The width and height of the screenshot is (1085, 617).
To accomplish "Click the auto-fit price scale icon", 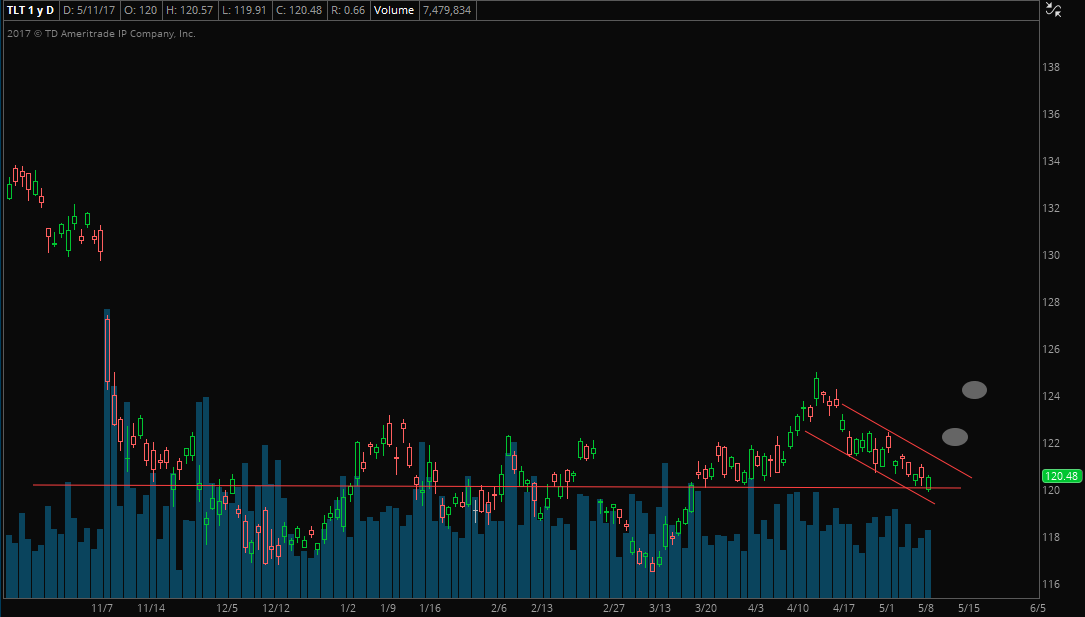I will pos(1053,10).
